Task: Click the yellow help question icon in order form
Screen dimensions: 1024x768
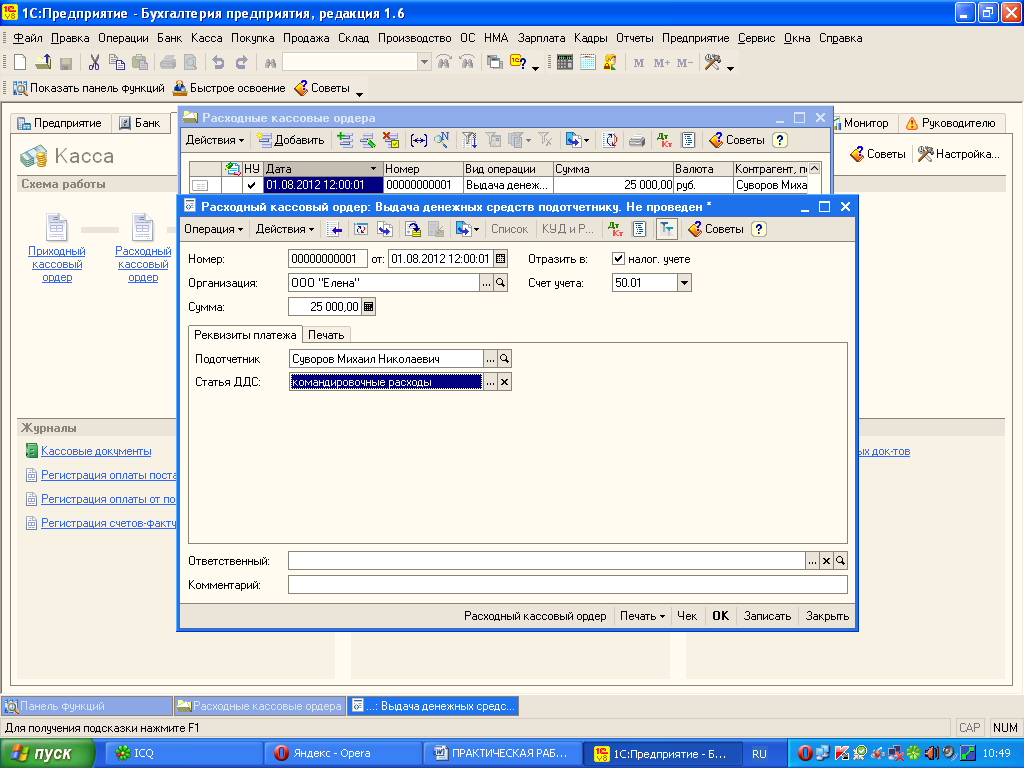Action: (x=758, y=229)
